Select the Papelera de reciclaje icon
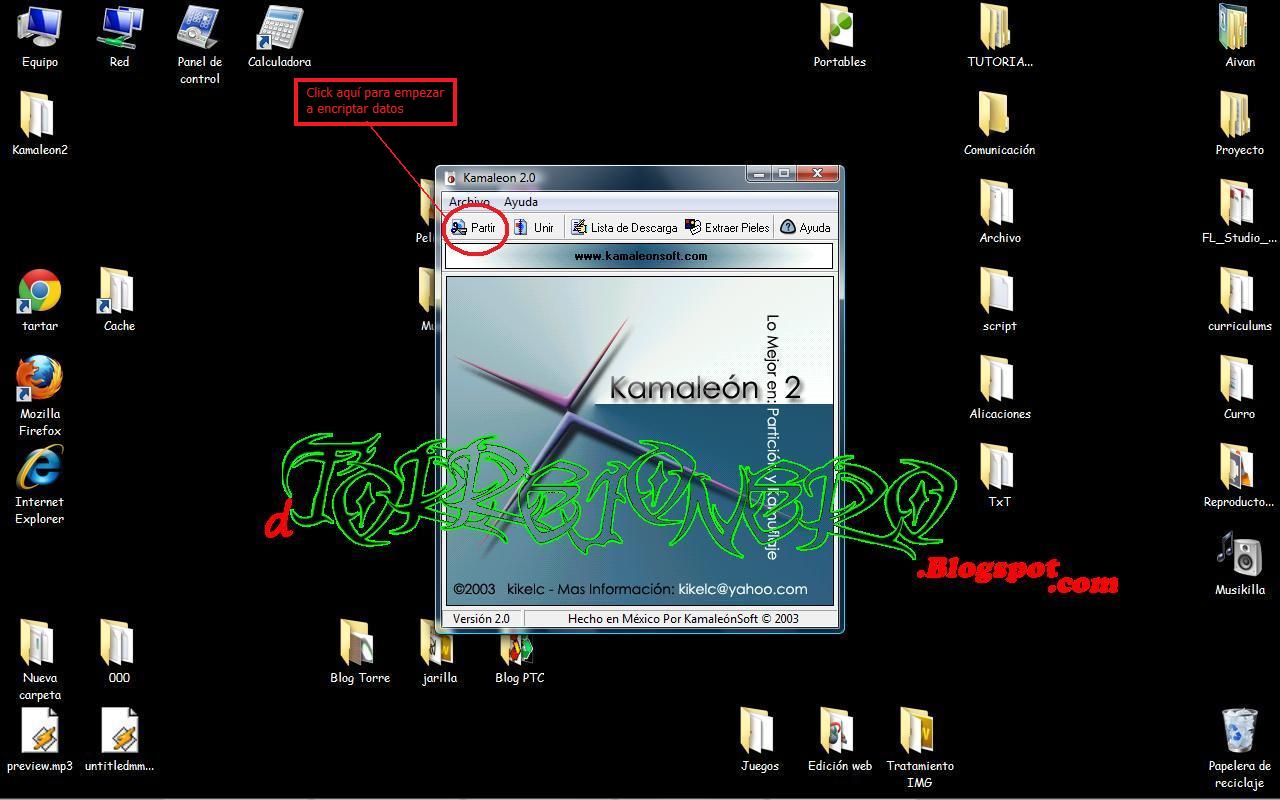 [x=1240, y=749]
